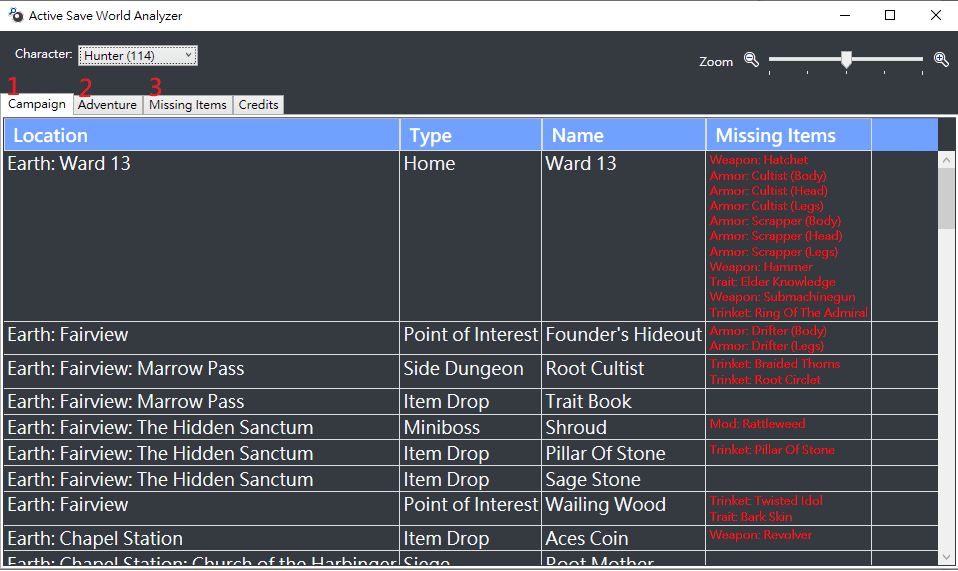Select the 'Earth: Ward 13' location cell
The height and width of the screenshot is (571, 958).
[202, 236]
